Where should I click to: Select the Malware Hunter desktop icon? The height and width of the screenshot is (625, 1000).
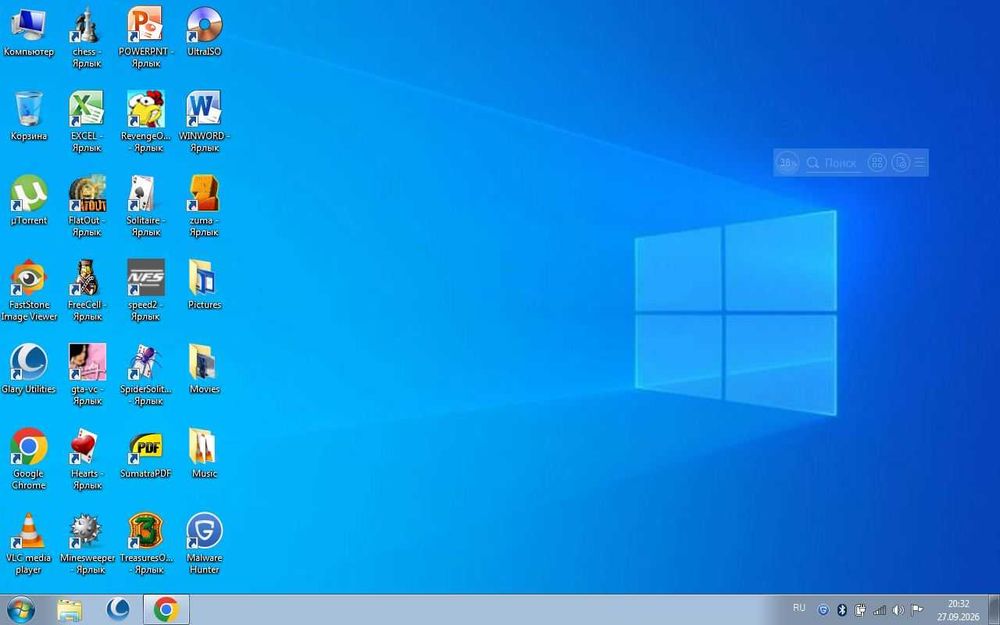pos(204,531)
